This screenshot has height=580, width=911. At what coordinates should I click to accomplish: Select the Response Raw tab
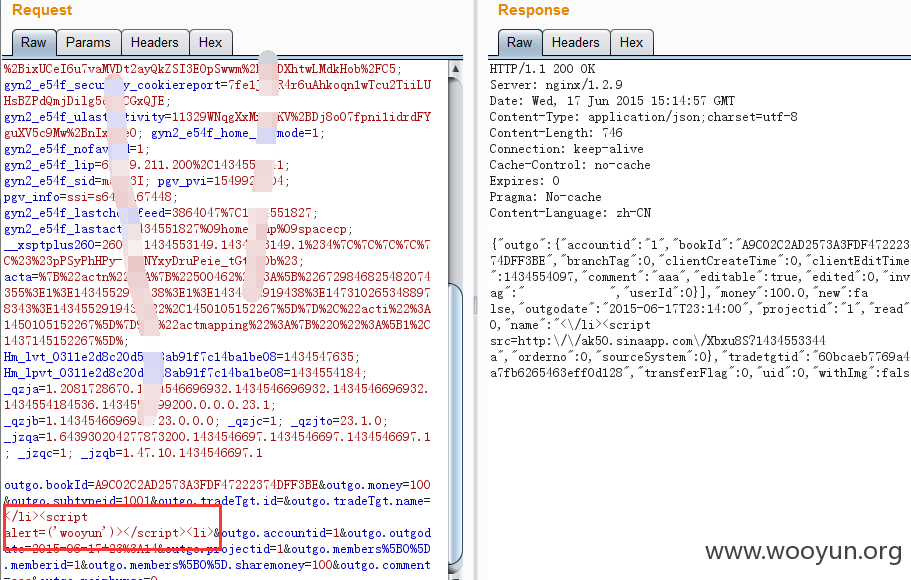click(519, 42)
